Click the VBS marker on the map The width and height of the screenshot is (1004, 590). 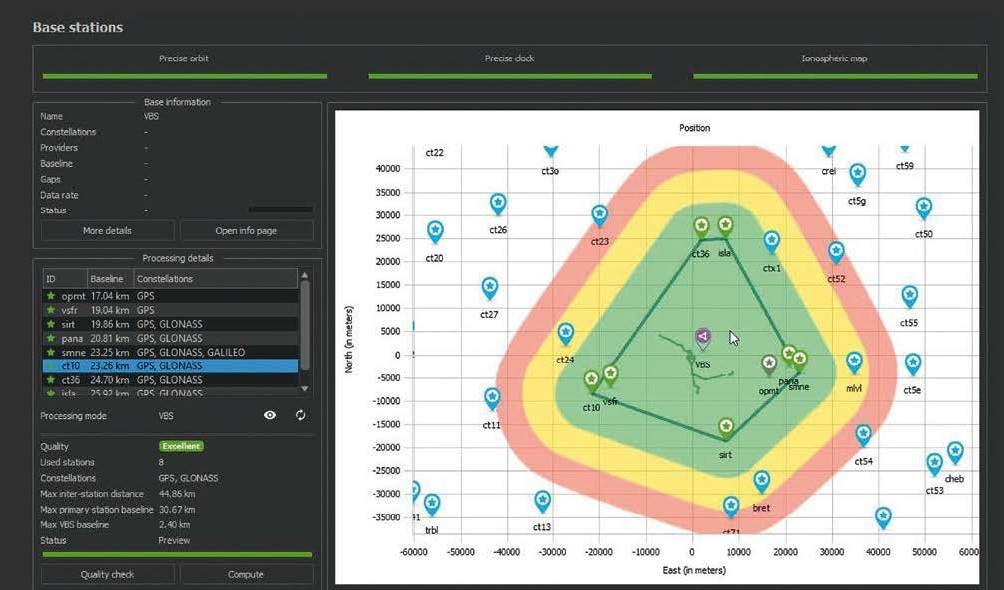(x=703, y=337)
